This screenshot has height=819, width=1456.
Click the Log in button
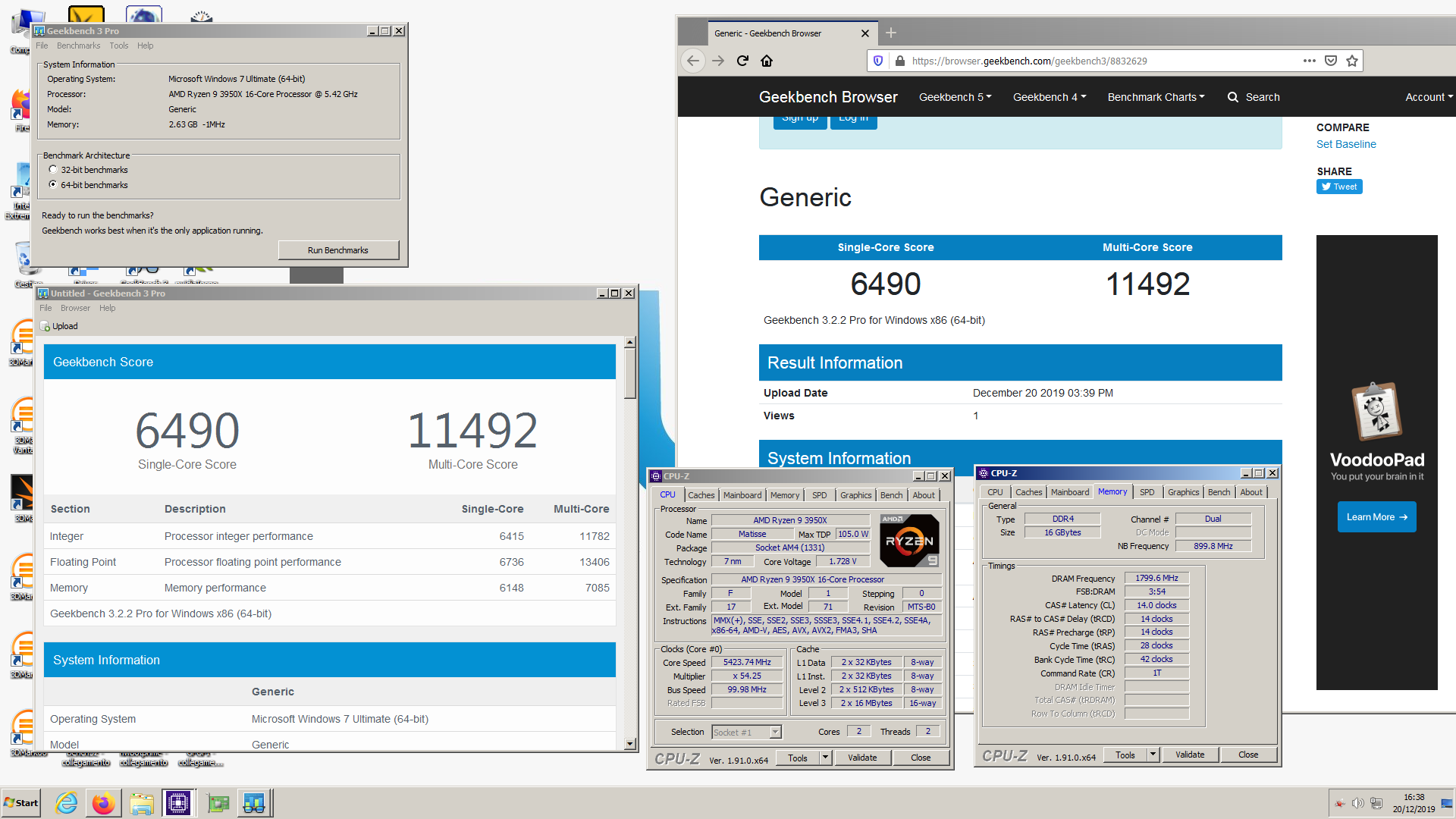(x=853, y=121)
